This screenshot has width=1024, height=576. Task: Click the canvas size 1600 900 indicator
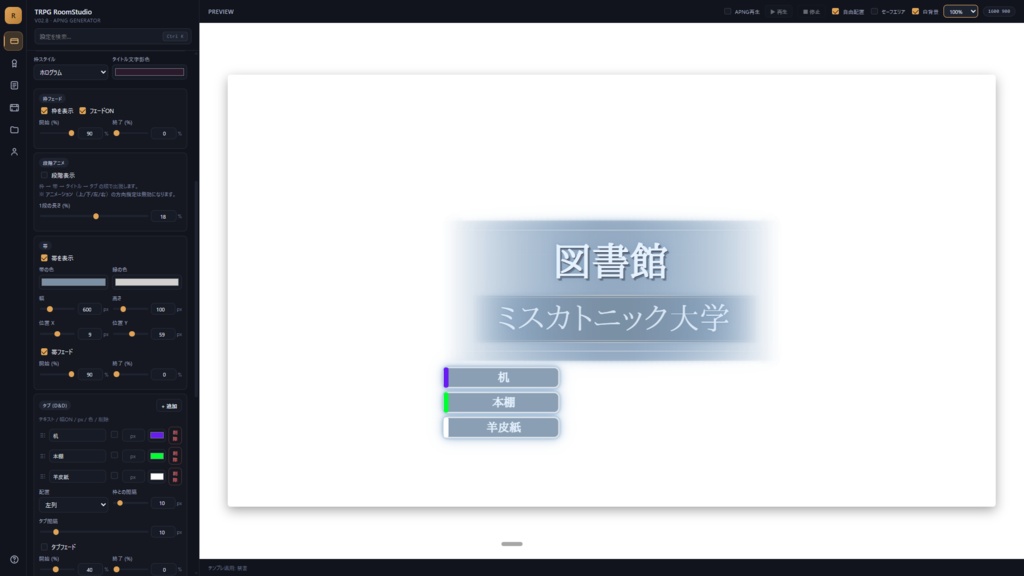coord(999,12)
